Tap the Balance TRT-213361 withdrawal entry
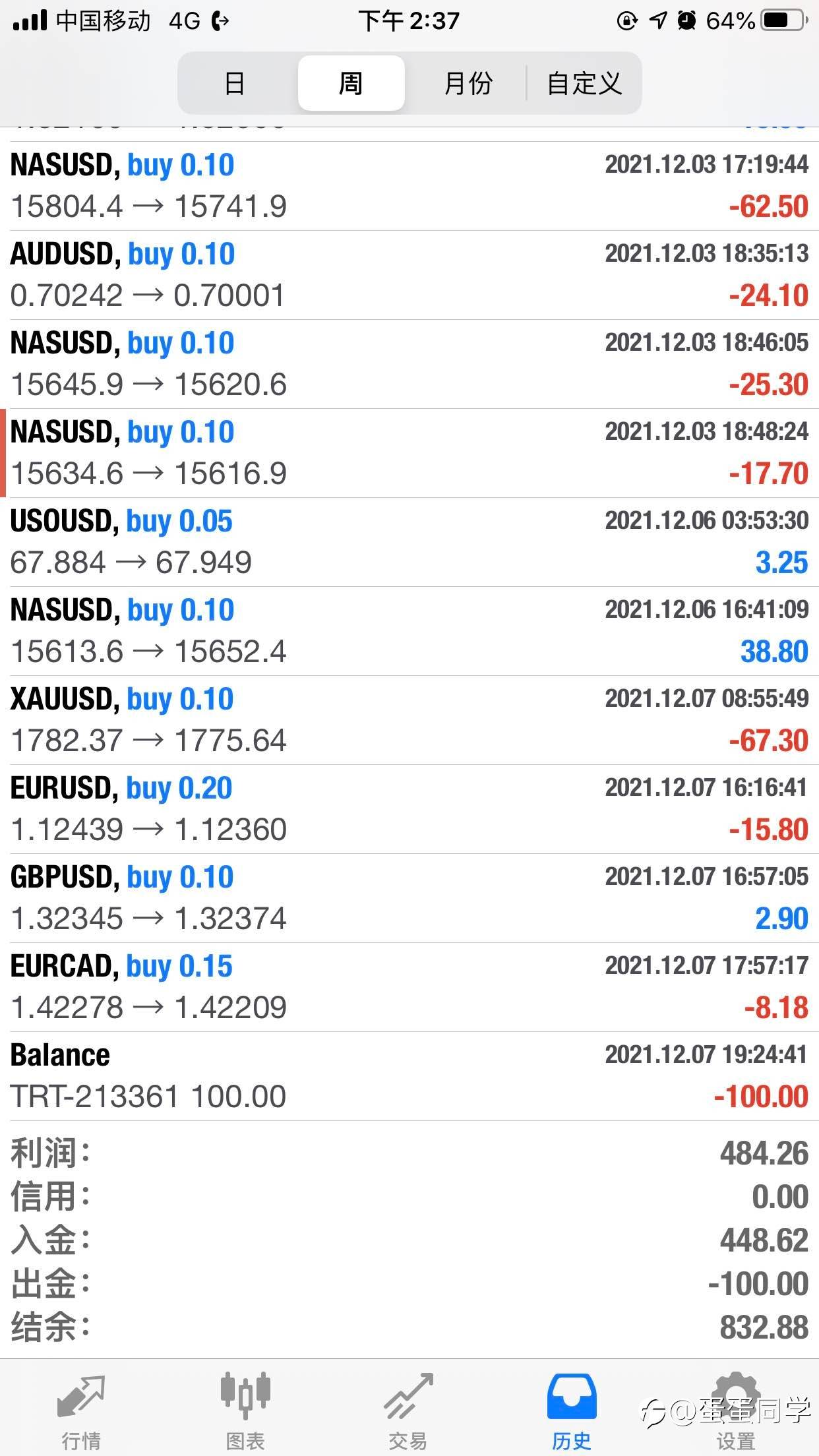Image resolution: width=819 pixels, height=1456 pixels. coord(409,1076)
